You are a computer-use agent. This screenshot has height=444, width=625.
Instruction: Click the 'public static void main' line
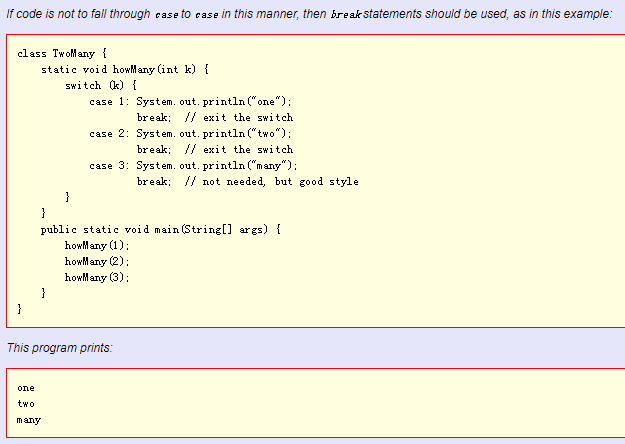tap(161, 230)
